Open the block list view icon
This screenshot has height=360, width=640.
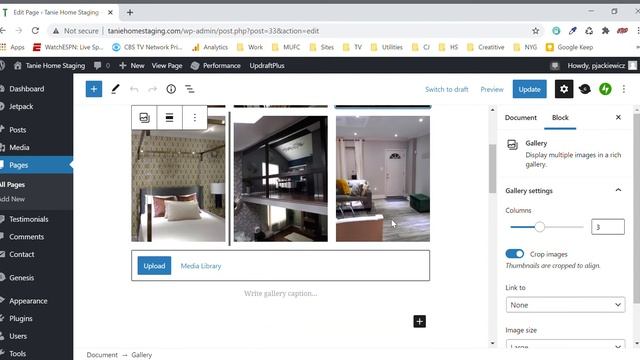(x=189, y=89)
